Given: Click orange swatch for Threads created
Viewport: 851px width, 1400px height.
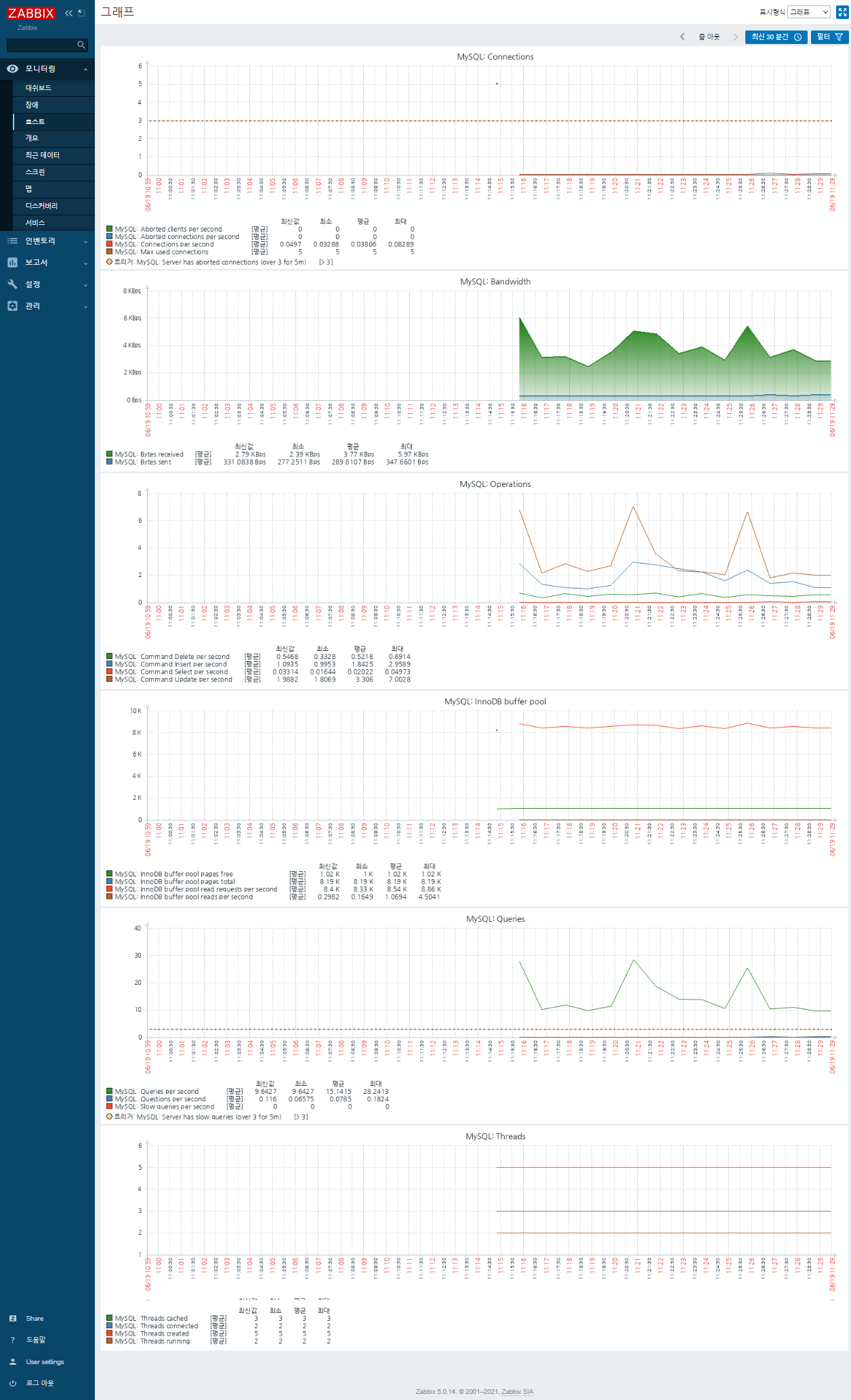Looking at the screenshot, I should tap(109, 1334).
